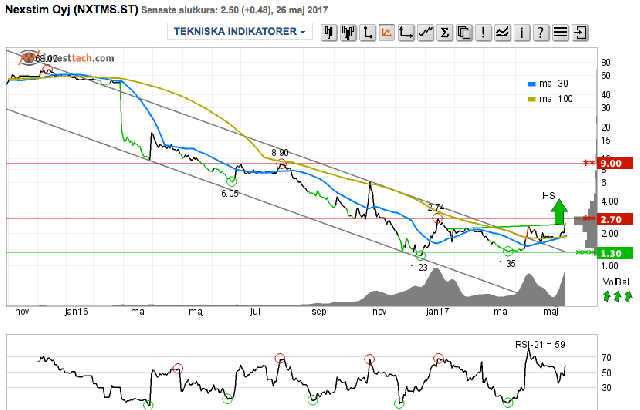
Task: Click the red 9.00 resistance label
Action: click(x=614, y=163)
